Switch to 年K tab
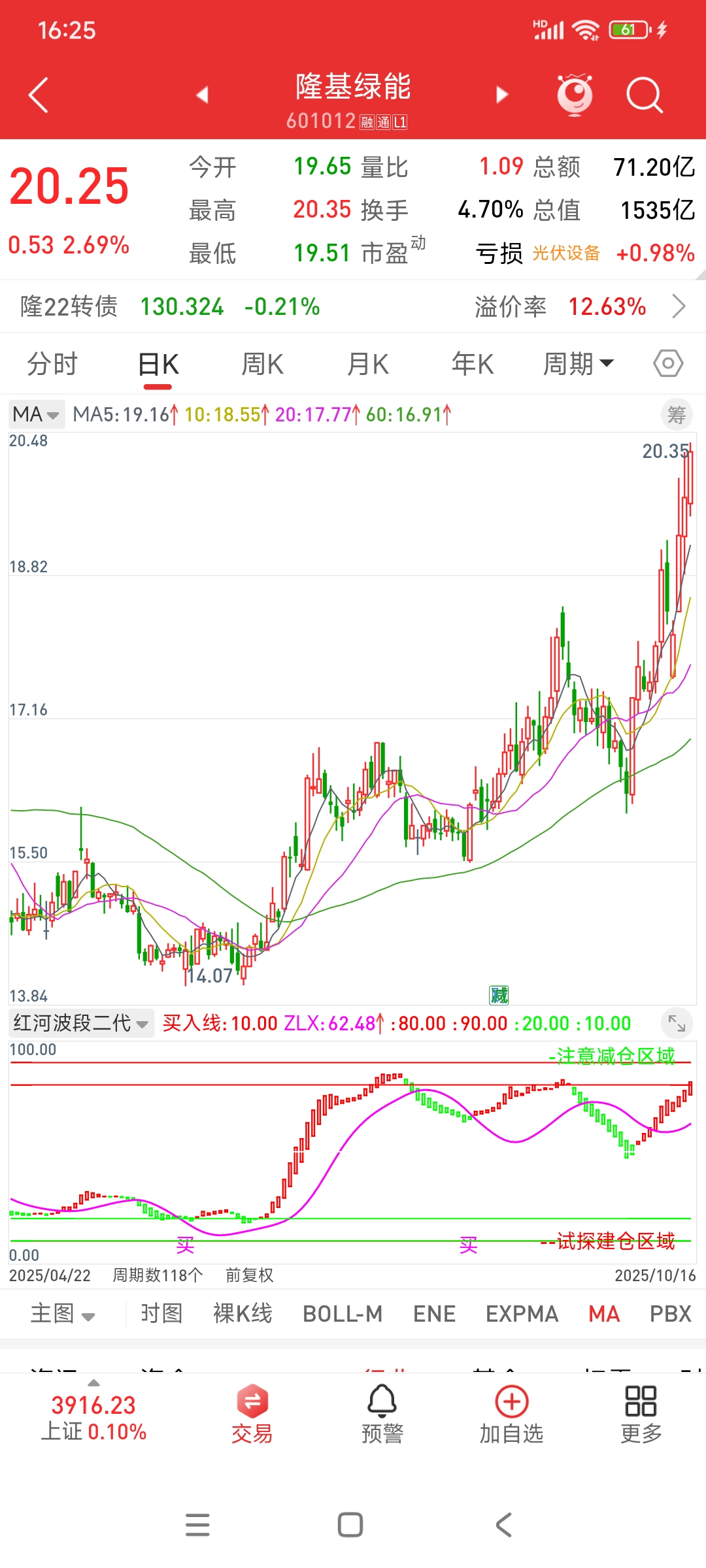Viewport: 706px width, 1568px height. (x=473, y=364)
